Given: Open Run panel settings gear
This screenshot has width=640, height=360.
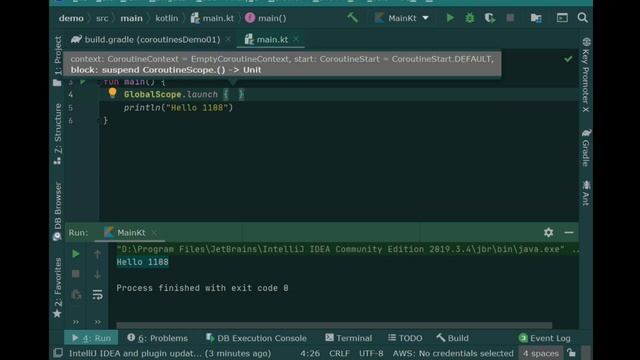Looking at the screenshot, I should [x=548, y=233].
